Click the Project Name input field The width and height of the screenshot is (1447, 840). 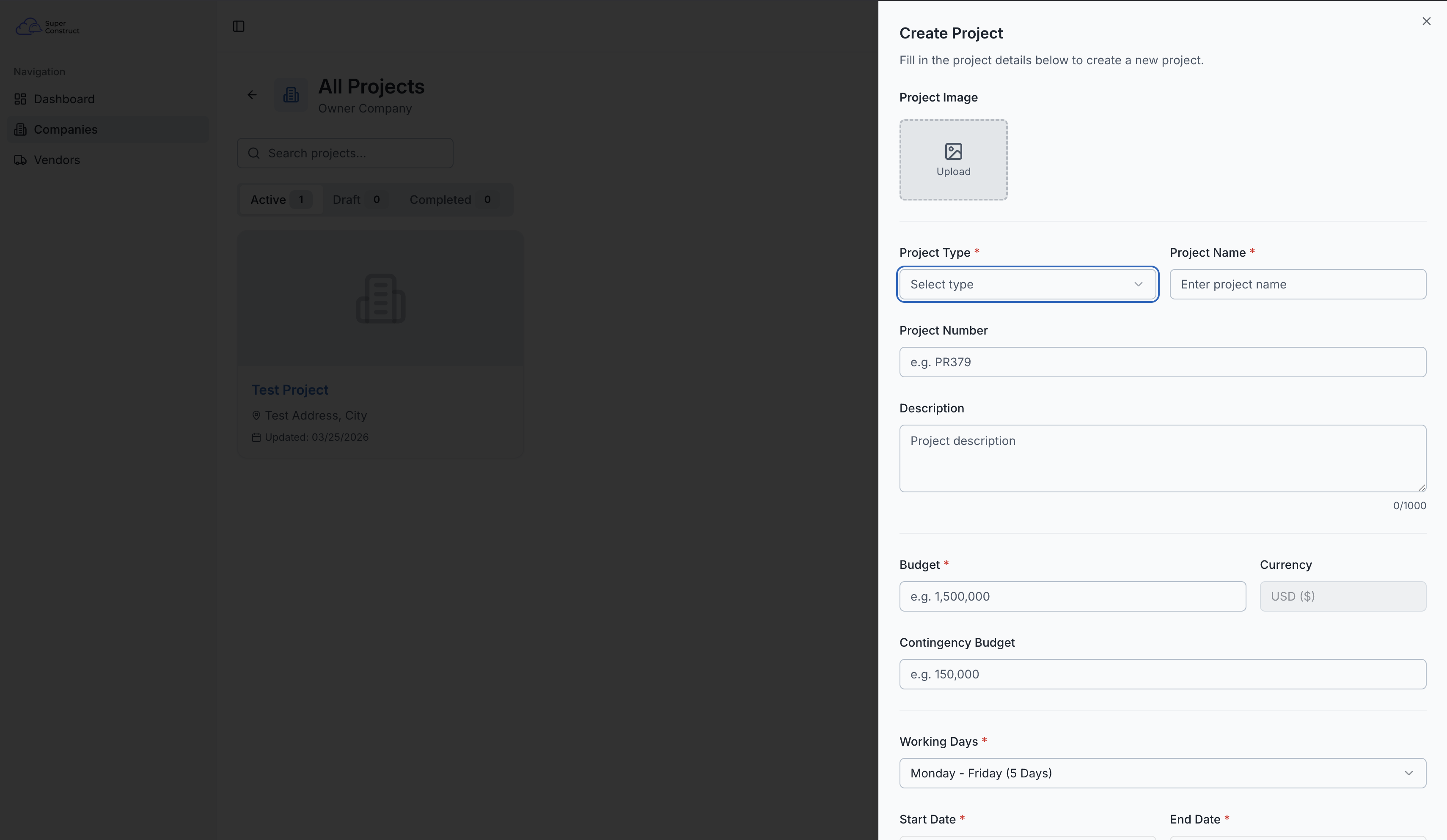1298,284
